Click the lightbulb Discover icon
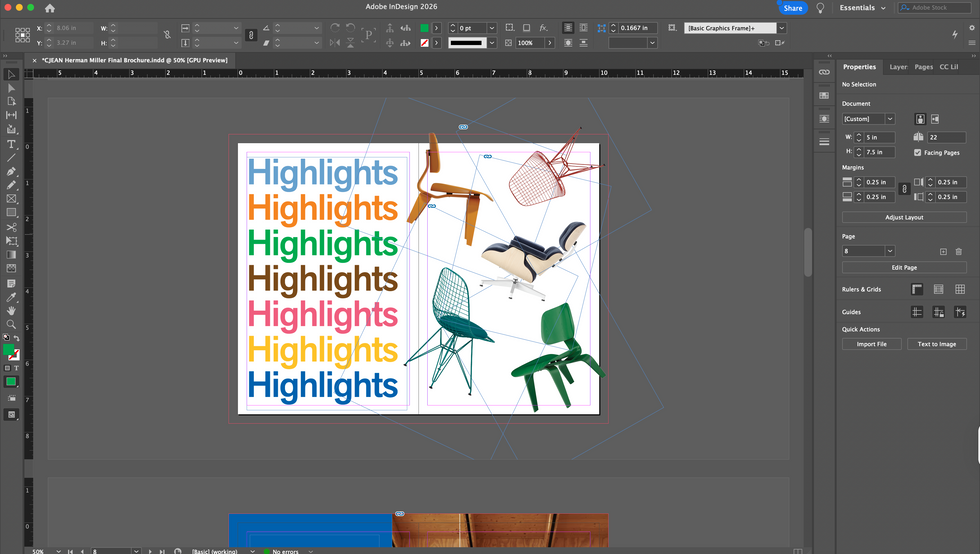The height and width of the screenshot is (554, 980). 820,8
